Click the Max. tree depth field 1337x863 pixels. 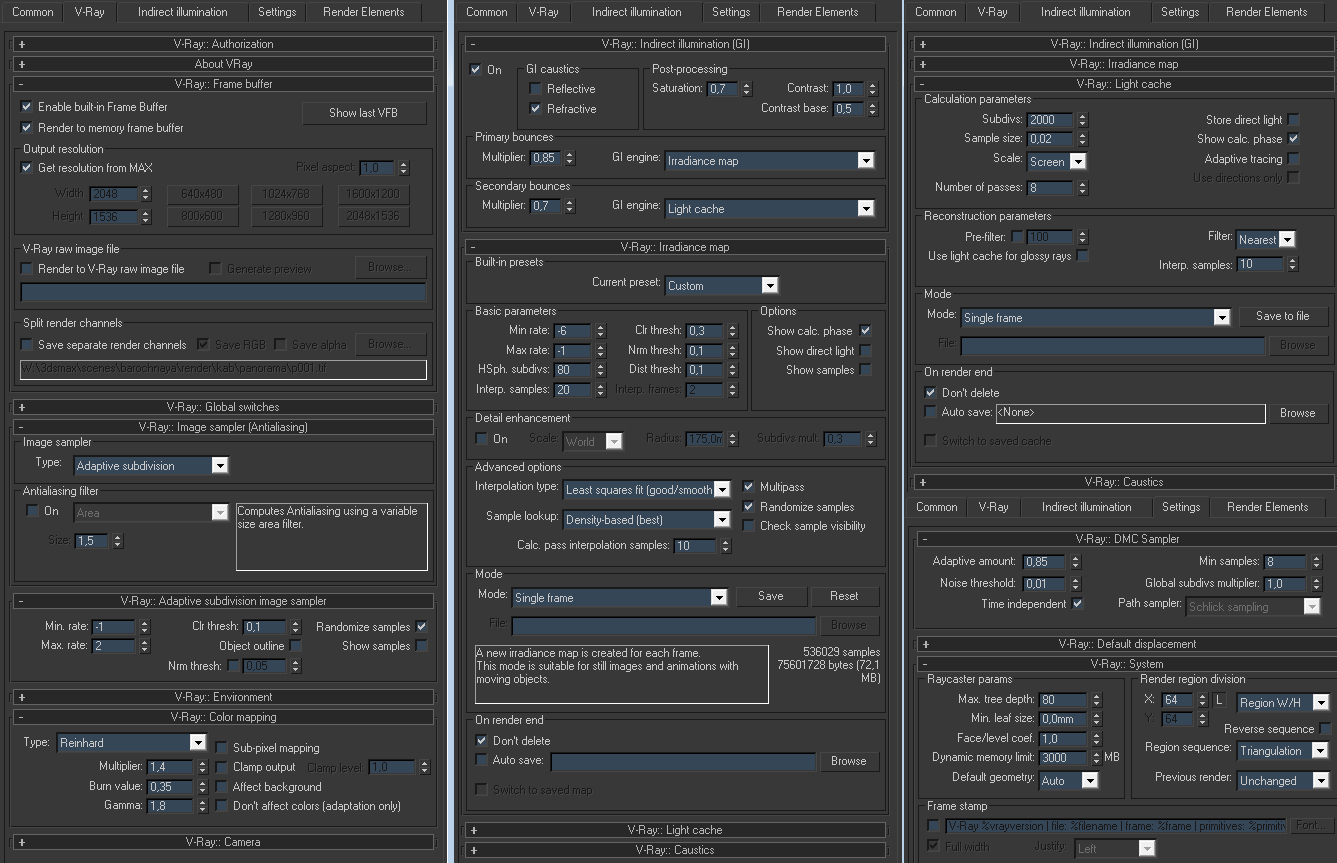tap(1062, 700)
